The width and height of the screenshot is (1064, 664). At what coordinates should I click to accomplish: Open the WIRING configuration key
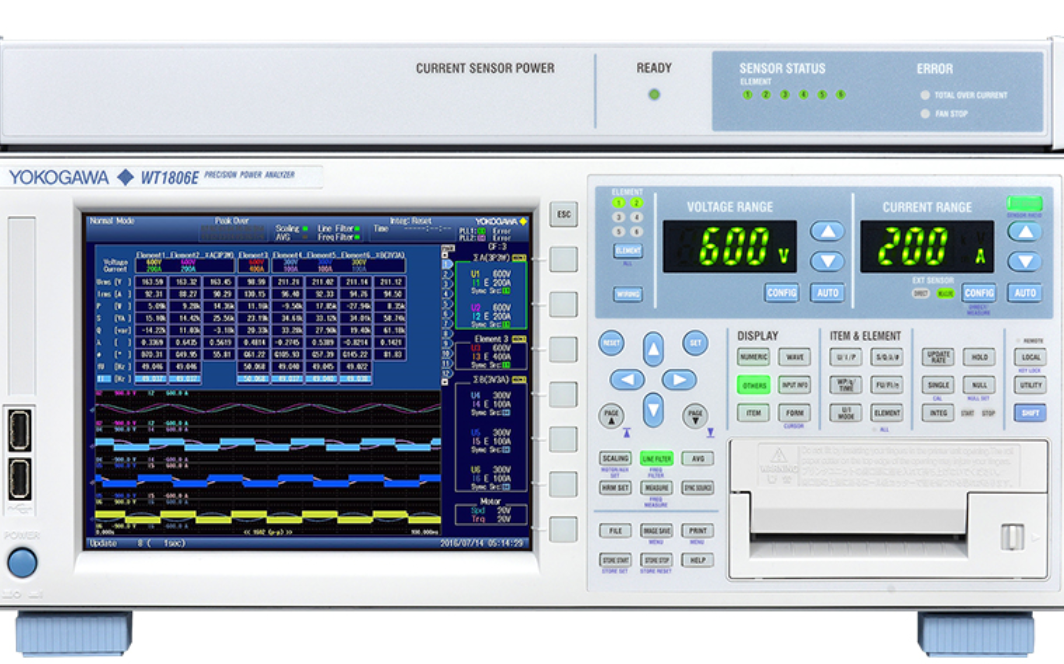coord(626,294)
